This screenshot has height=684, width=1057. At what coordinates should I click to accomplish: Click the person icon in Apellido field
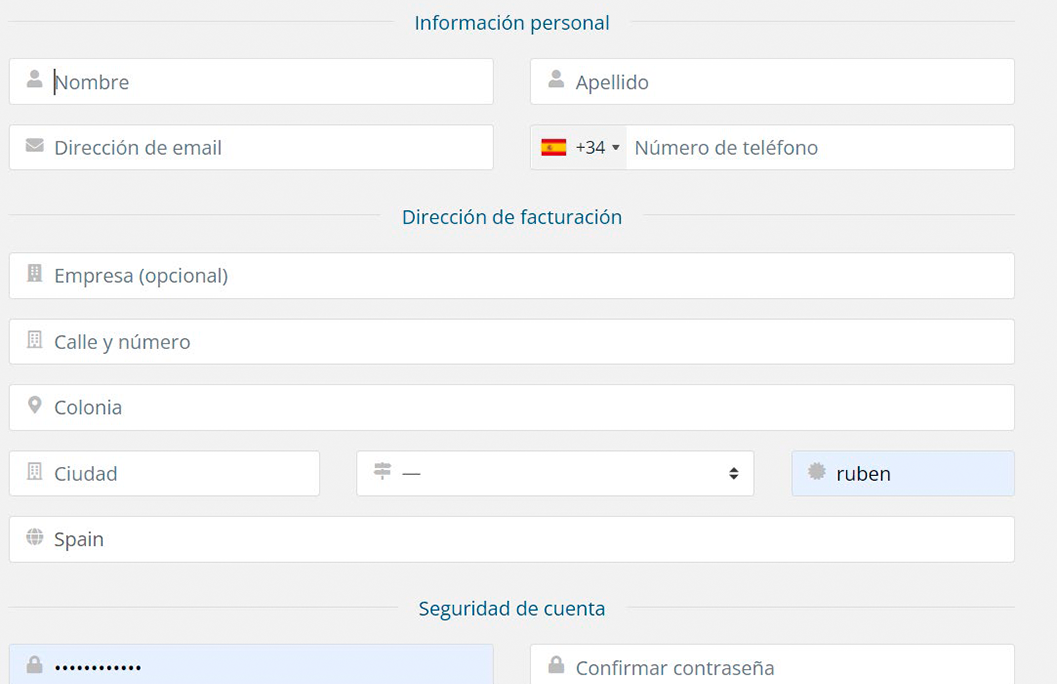pos(556,79)
